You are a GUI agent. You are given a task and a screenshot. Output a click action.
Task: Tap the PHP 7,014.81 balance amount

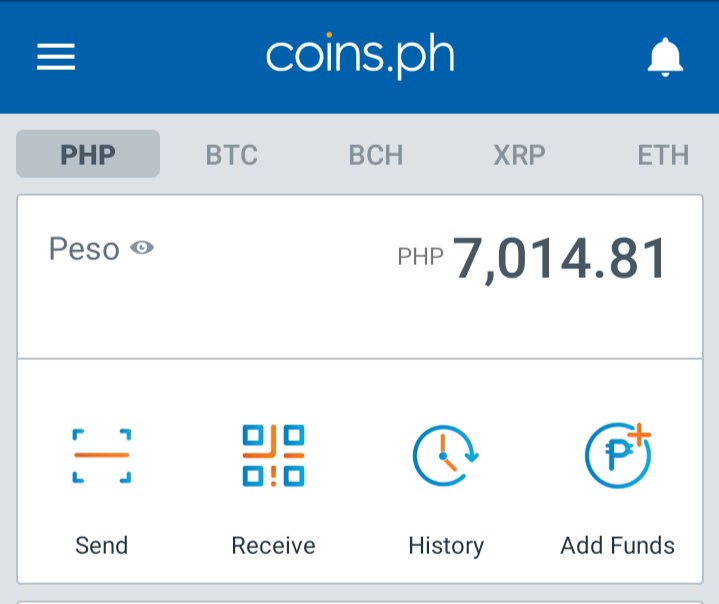[x=559, y=259]
